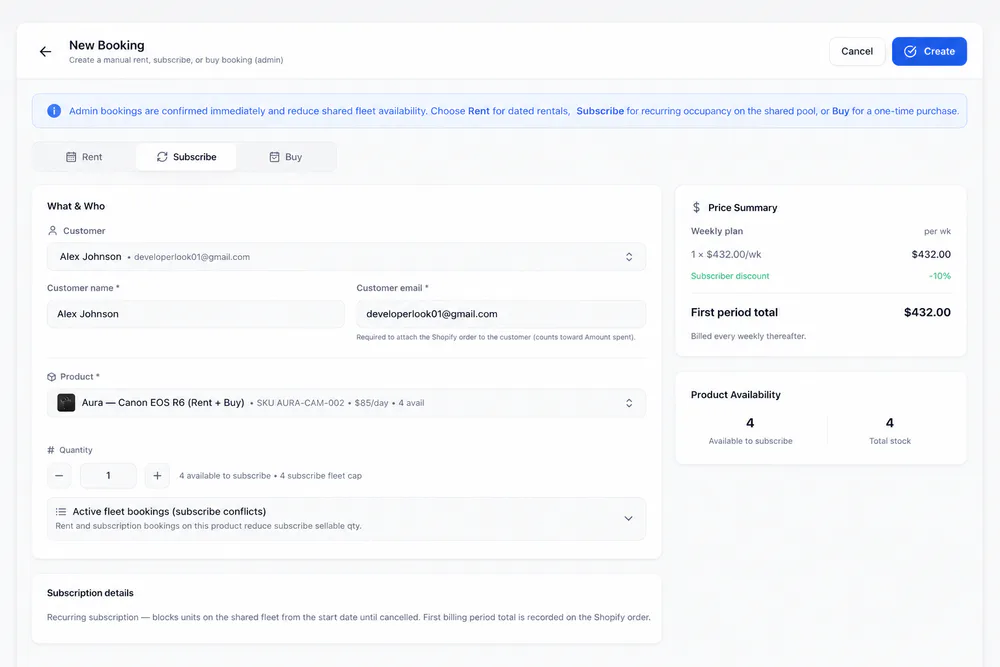Click the Customer email input field
The width and height of the screenshot is (1000, 667).
coord(501,314)
